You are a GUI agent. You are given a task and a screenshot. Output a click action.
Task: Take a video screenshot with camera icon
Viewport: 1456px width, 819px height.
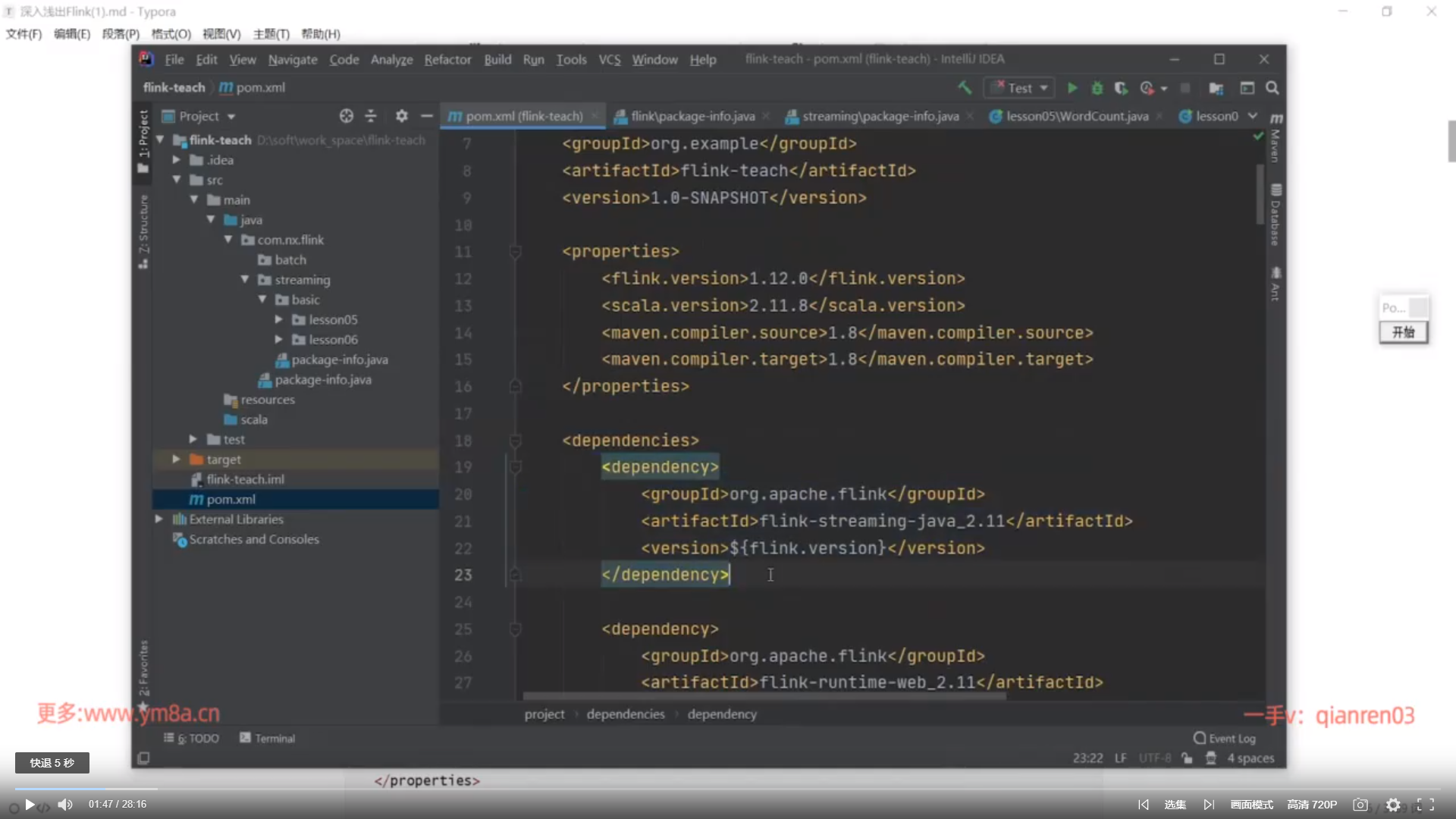click(1360, 805)
